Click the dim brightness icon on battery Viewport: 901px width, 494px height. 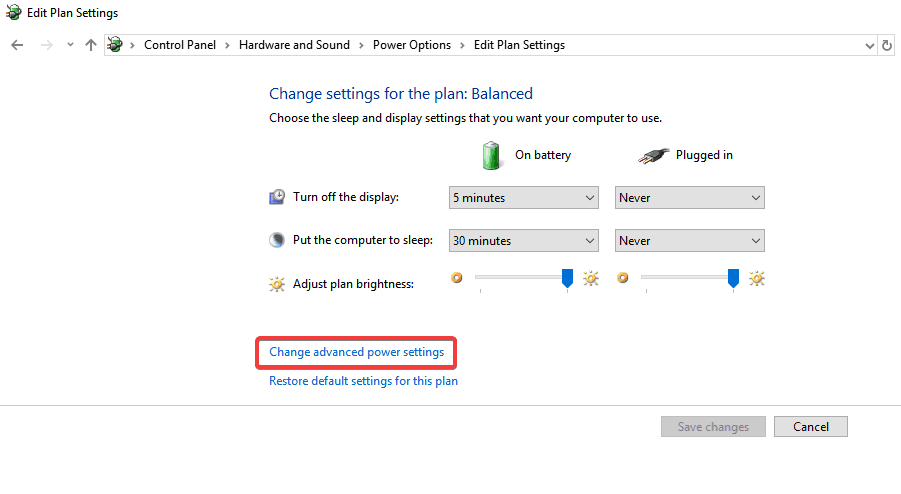point(458,278)
